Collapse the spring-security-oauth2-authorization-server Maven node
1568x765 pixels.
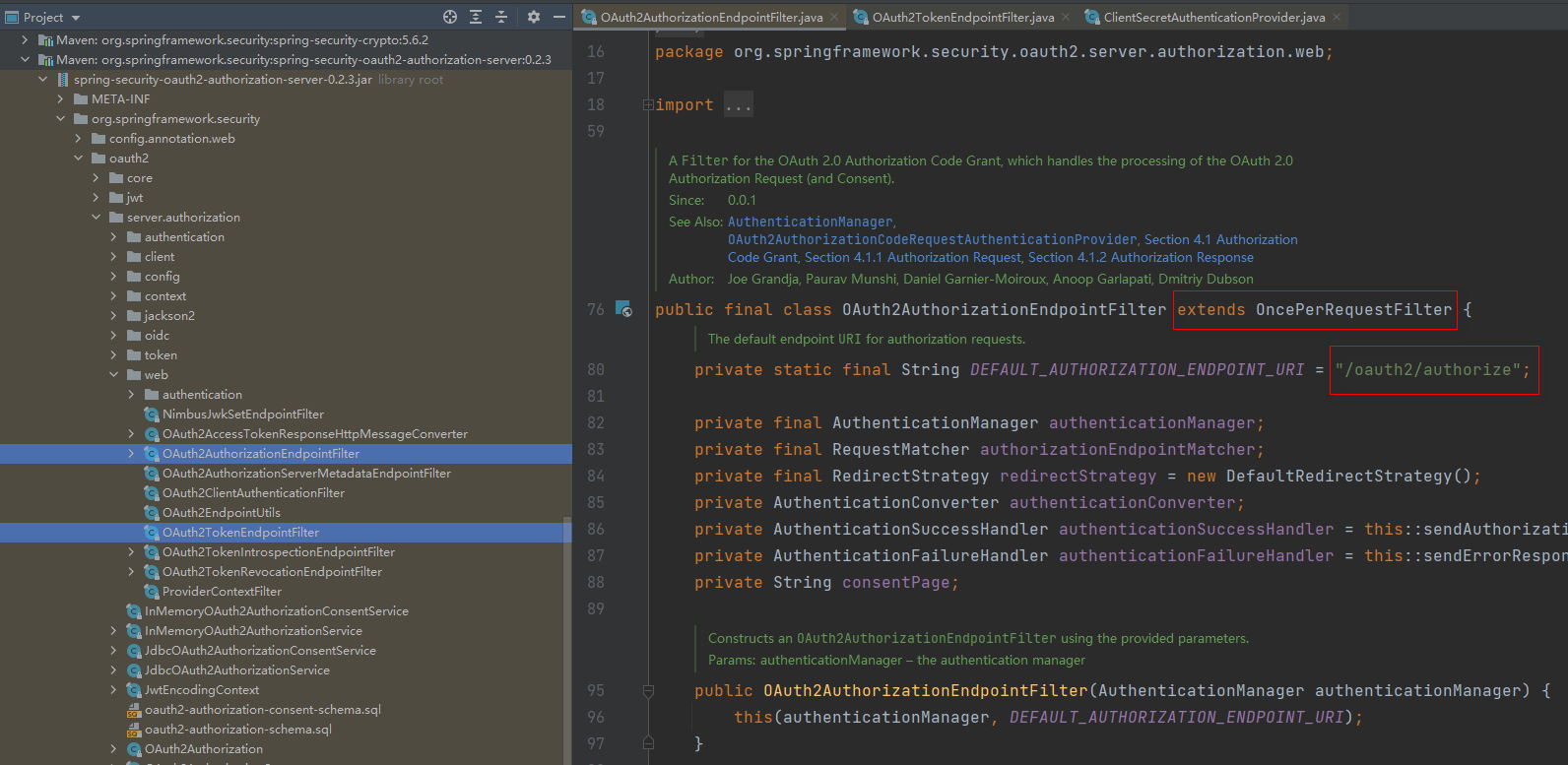(25, 60)
